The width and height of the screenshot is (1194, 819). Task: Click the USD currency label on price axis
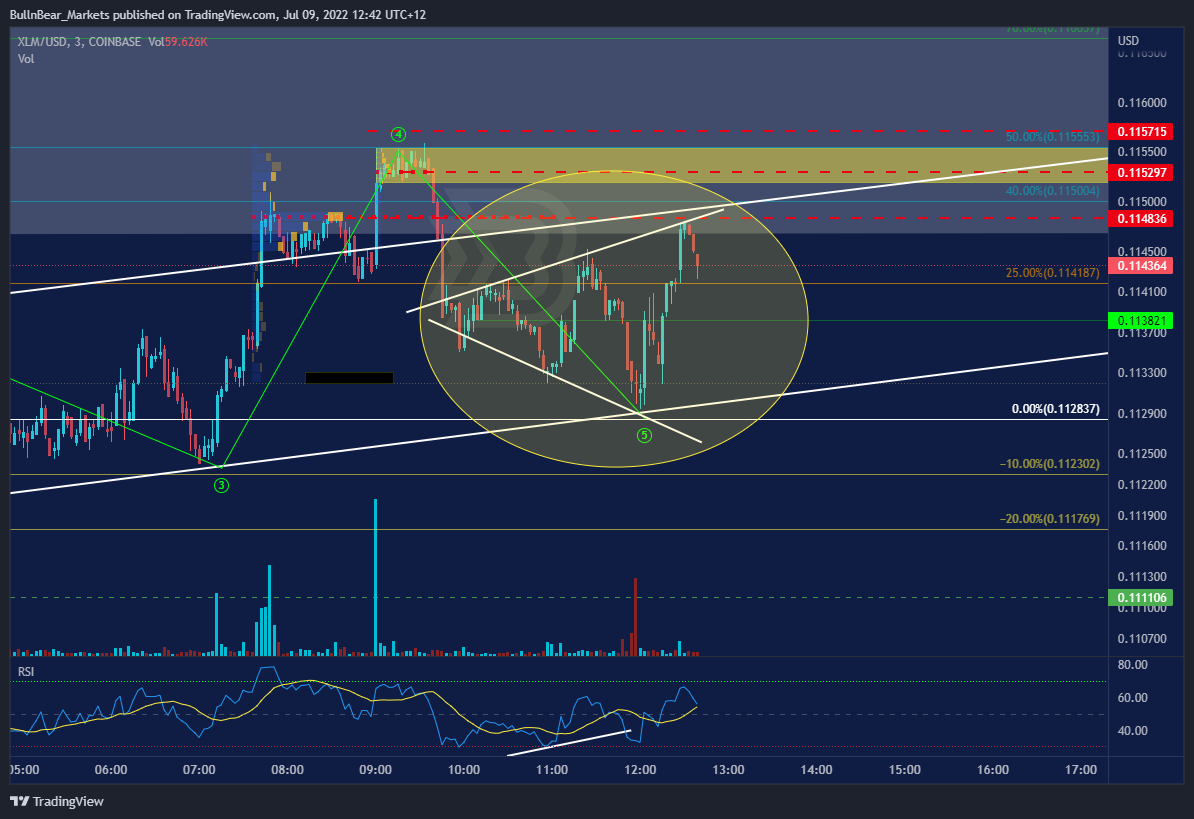pos(1128,40)
